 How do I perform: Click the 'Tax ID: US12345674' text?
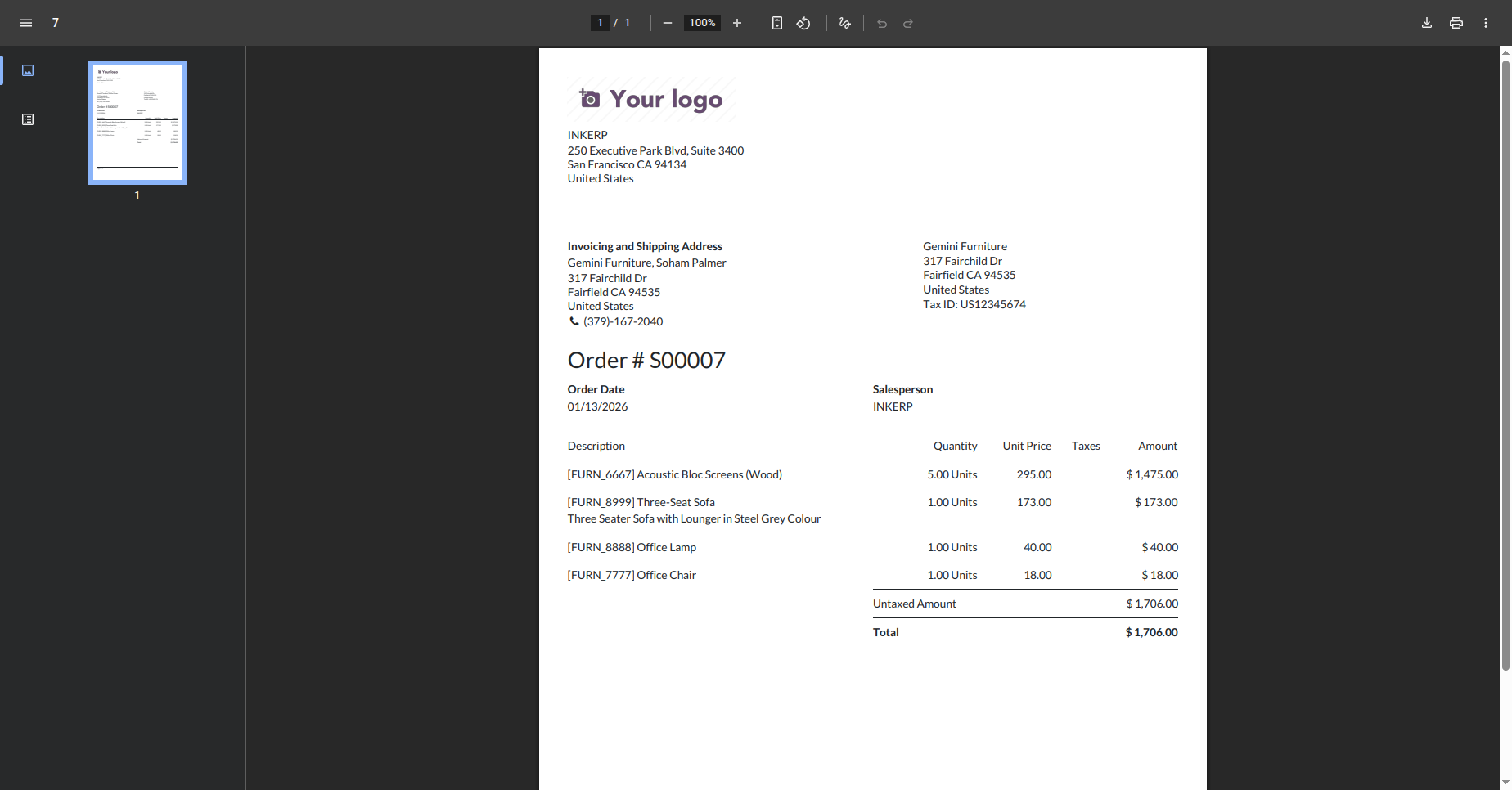coord(974,304)
